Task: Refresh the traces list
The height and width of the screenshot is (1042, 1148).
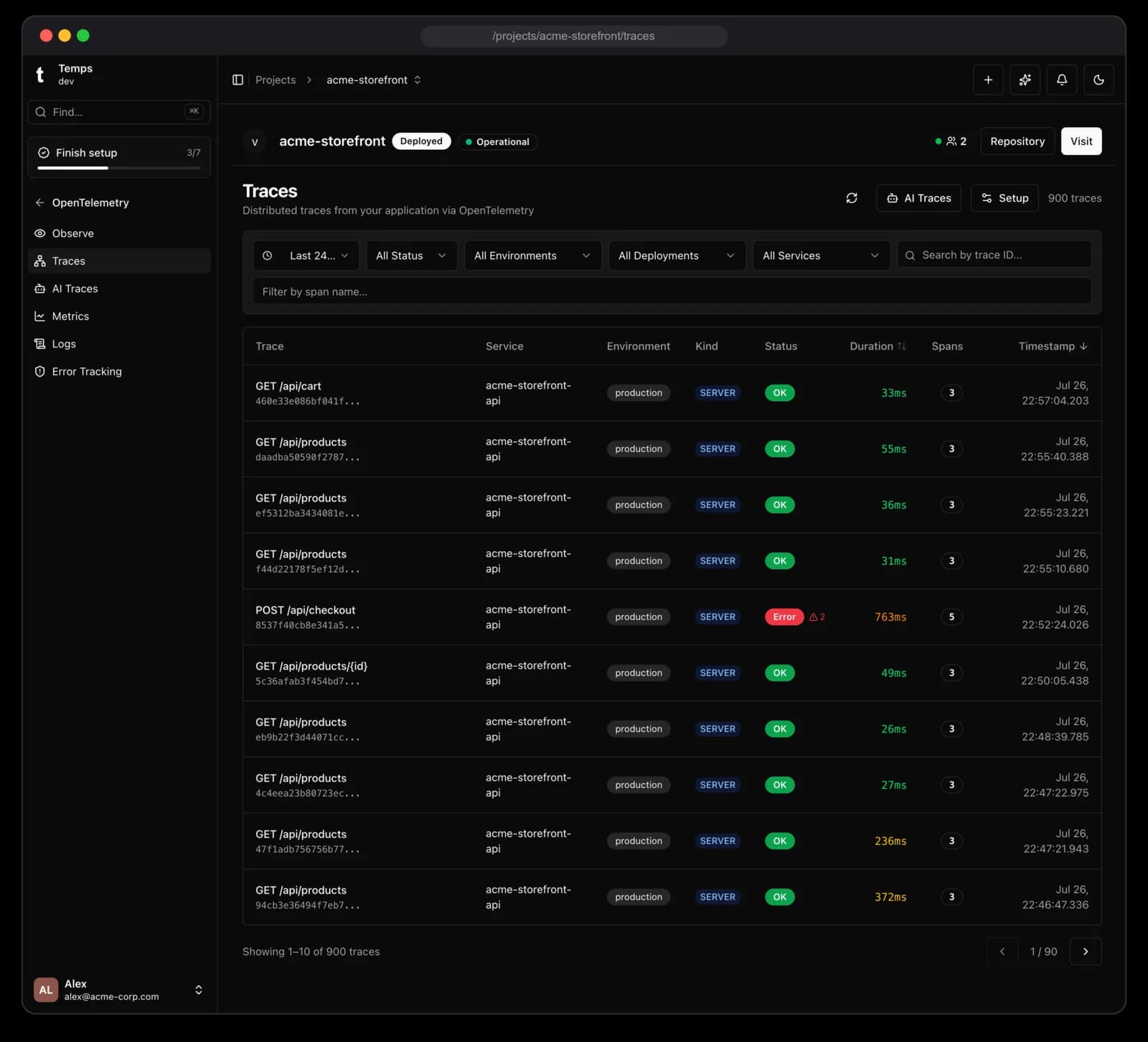Action: (x=852, y=198)
